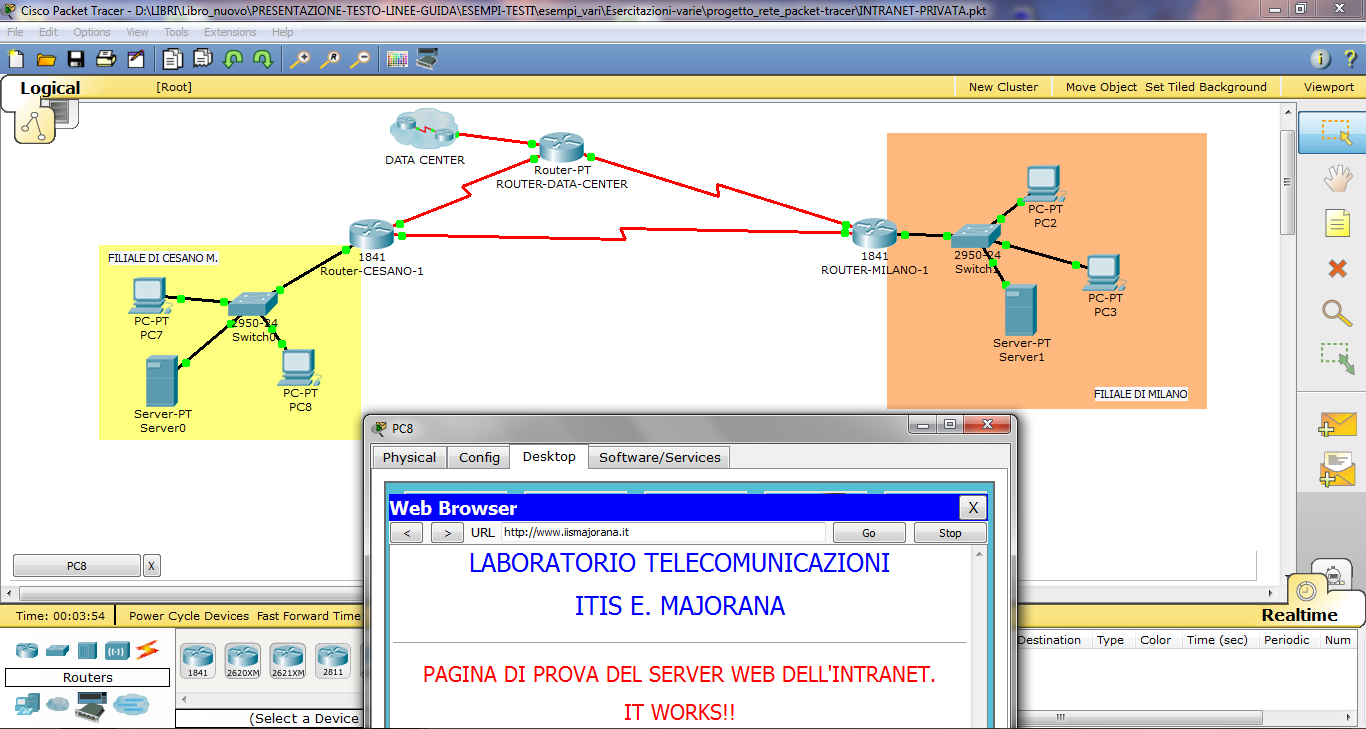The height and width of the screenshot is (729, 1366).
Task: Select the Resize Shape tool
Action: point(1338,359)
